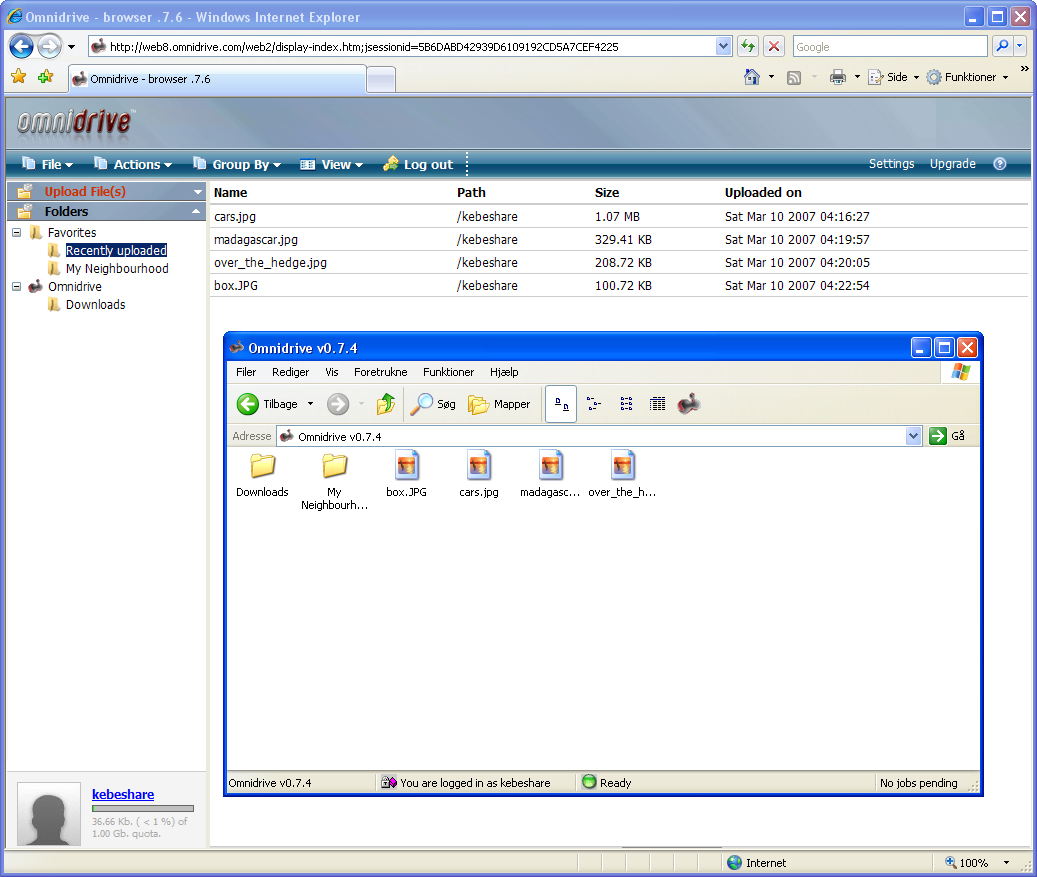This screenshot has height=877, width=1037.
Task: Open the Foretrukne menu
Action: point(380,372)
